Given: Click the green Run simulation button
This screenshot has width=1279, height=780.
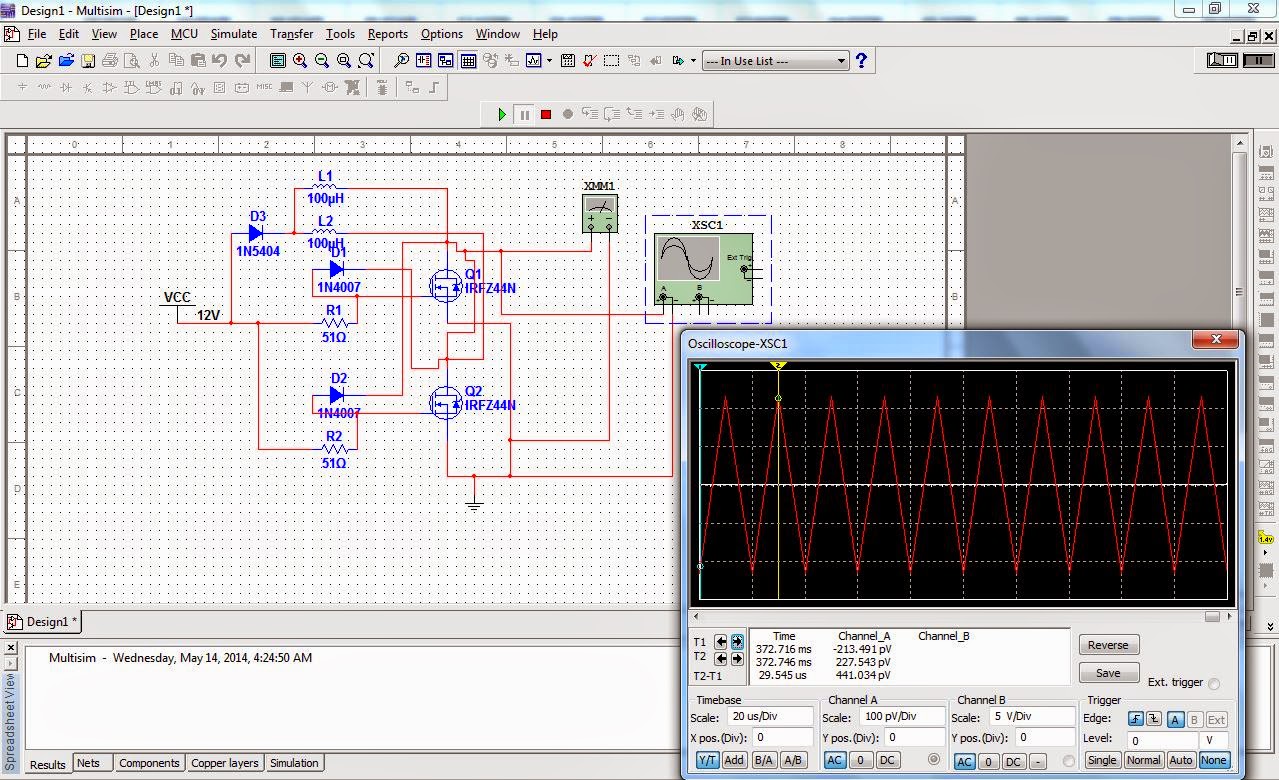Looking at the screenshot, I should point(502,114).
